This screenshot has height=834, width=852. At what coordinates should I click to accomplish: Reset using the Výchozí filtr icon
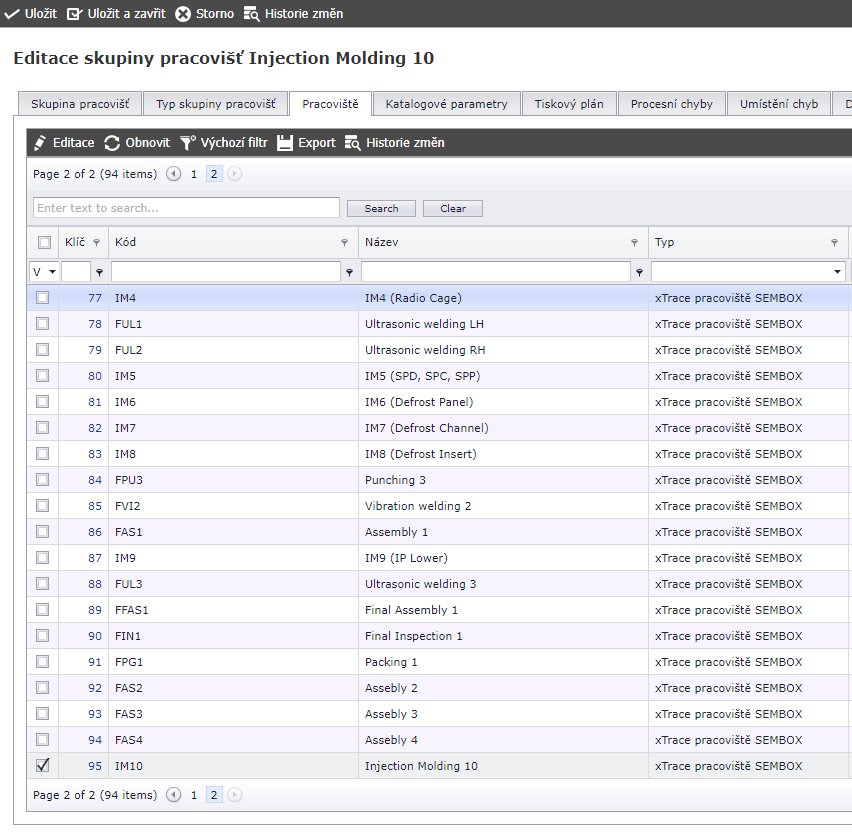point(187,143)
